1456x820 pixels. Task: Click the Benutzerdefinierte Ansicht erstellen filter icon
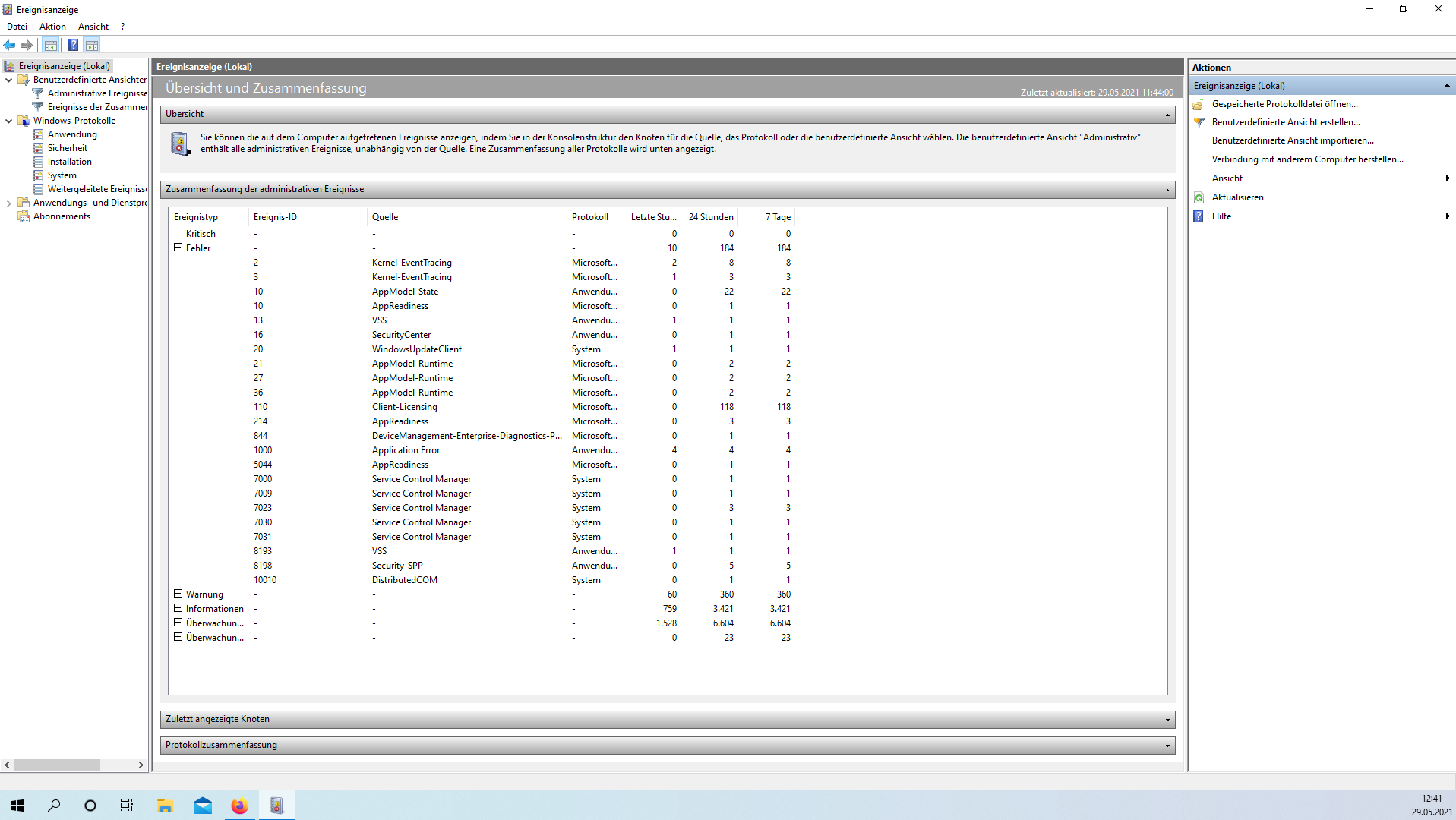coord(1199,122)
